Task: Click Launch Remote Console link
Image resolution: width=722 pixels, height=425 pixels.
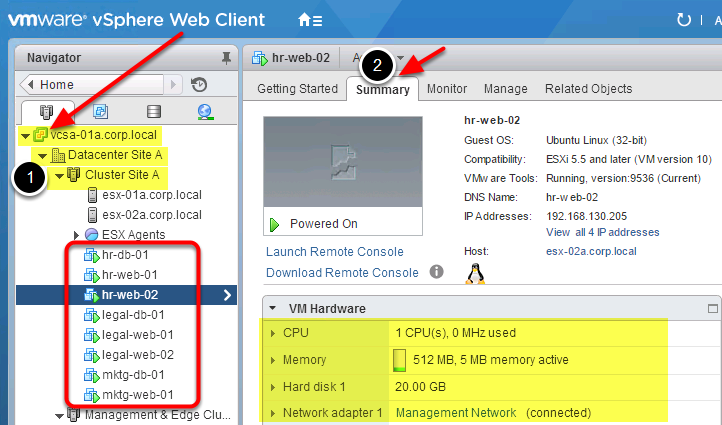Action: click(x=335, y=252)
